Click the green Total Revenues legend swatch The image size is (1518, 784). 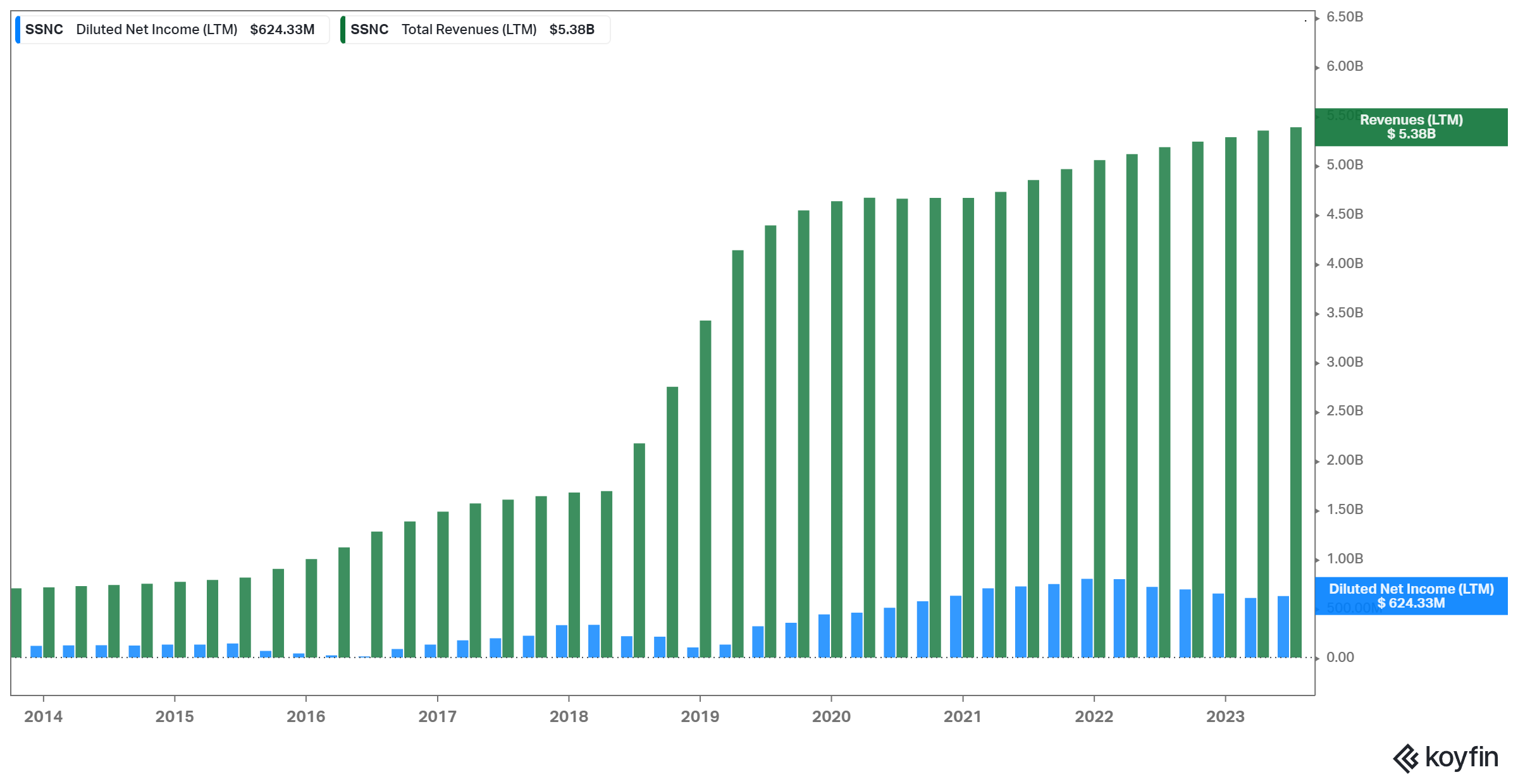click(343, 30)
